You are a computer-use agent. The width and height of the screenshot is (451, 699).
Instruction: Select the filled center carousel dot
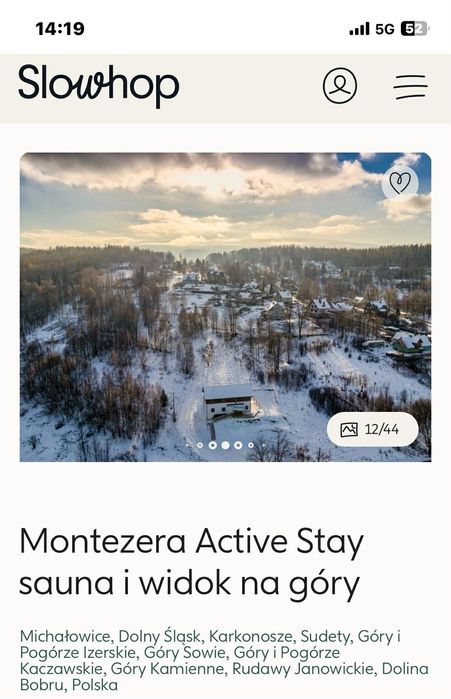226,445
